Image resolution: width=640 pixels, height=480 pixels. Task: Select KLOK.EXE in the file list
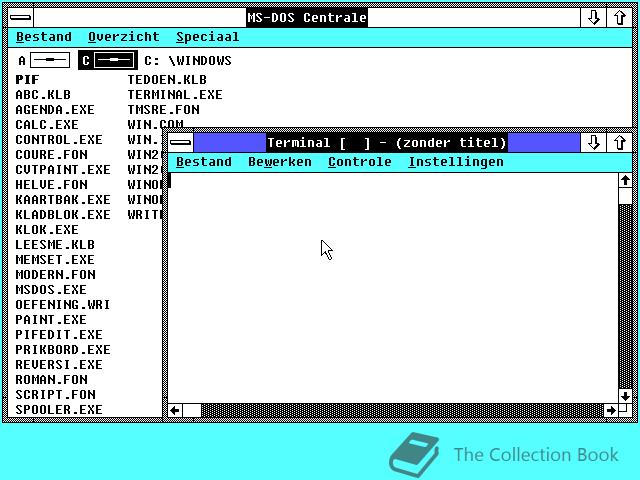47,230
